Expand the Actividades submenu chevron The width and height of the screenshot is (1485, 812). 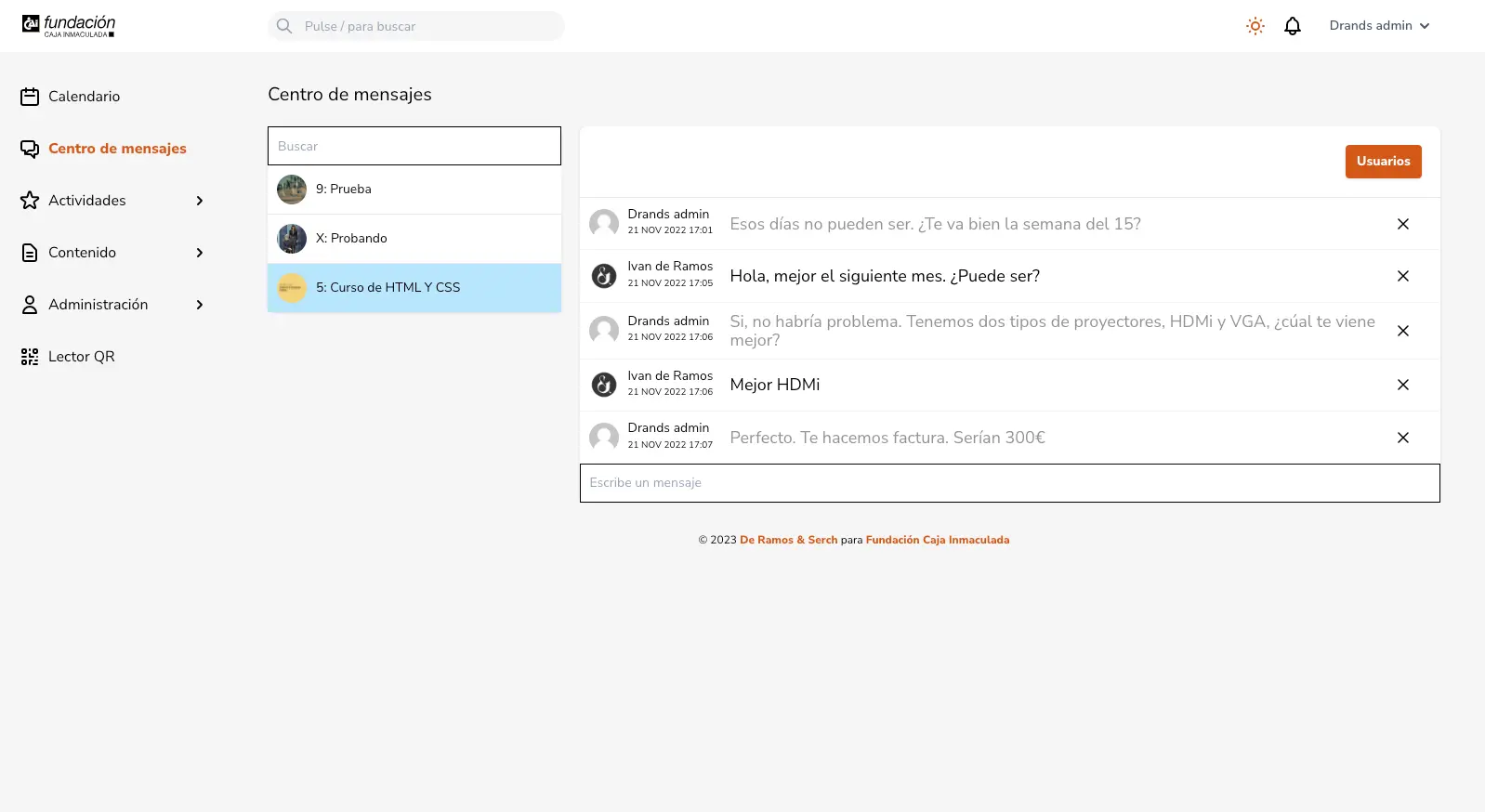[x=199, y=201]
